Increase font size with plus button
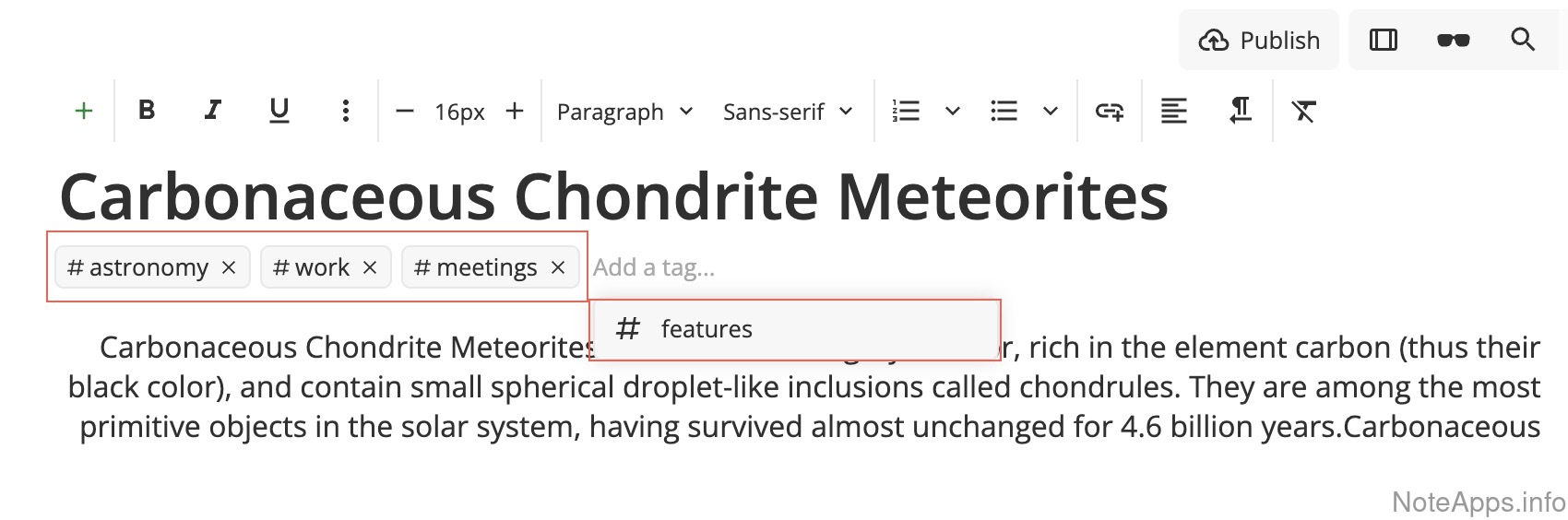 (x=515, y=112)
